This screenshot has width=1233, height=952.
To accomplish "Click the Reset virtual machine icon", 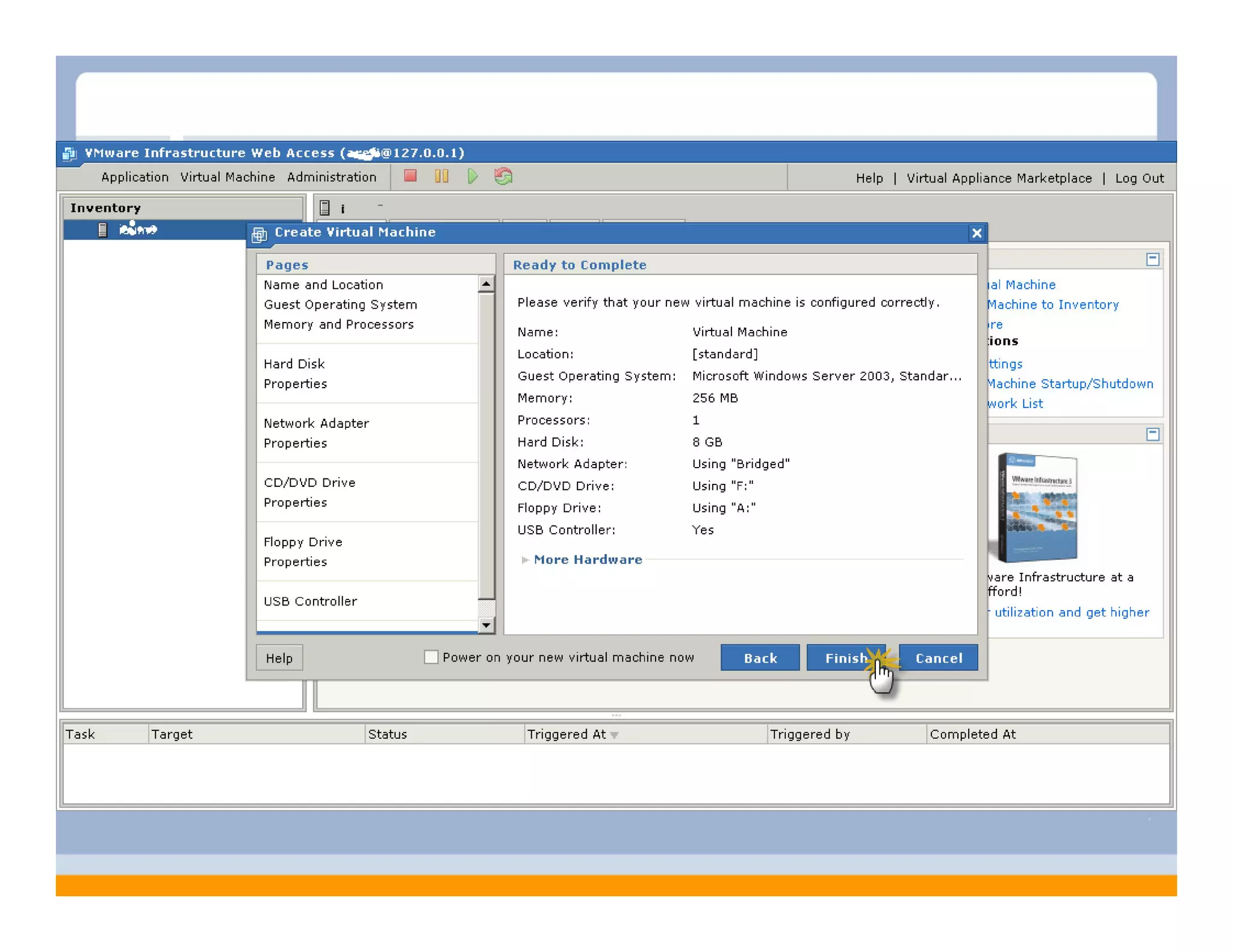I will click(x=503, y=176).
